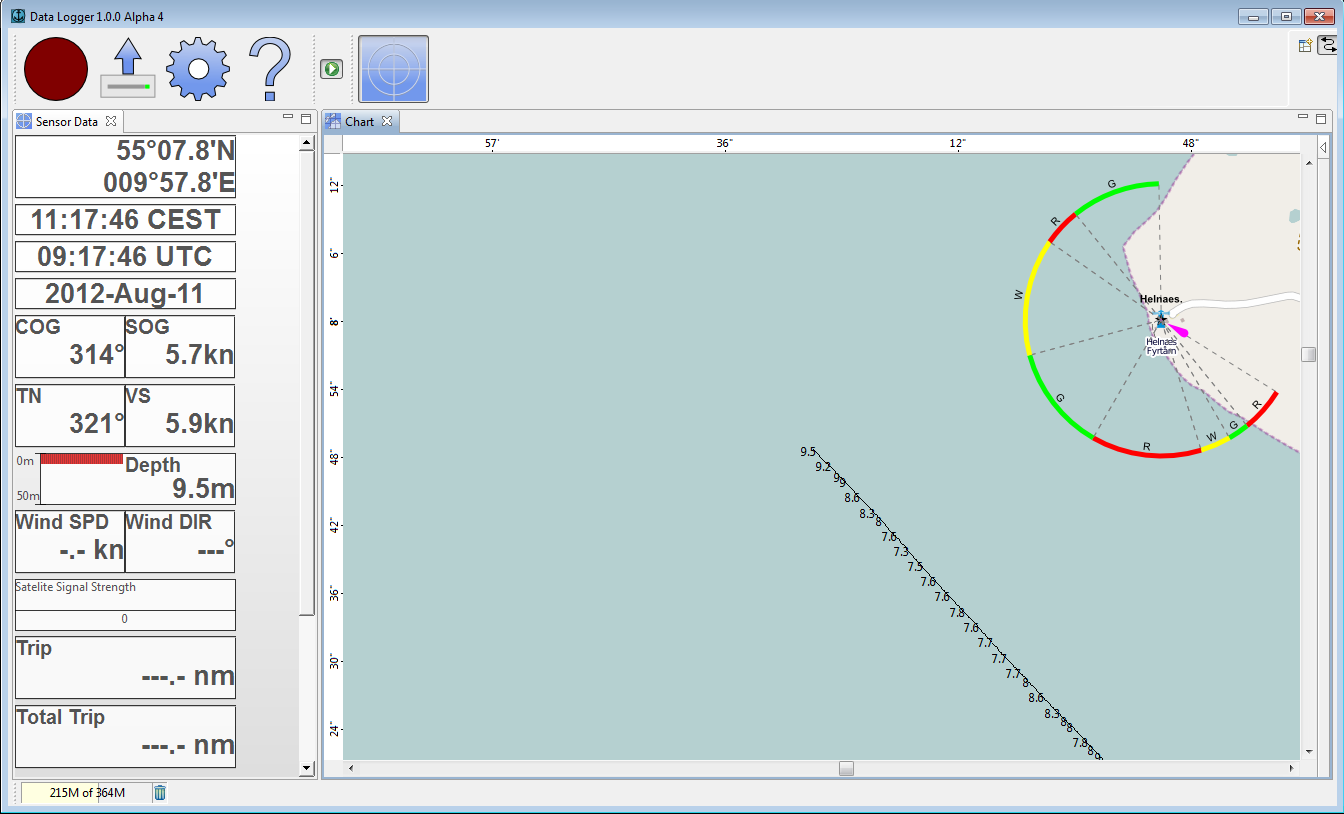The image size is (1344, 814).
Task: Select the route perspective with curved arrows
Action: click(1327, 45)
